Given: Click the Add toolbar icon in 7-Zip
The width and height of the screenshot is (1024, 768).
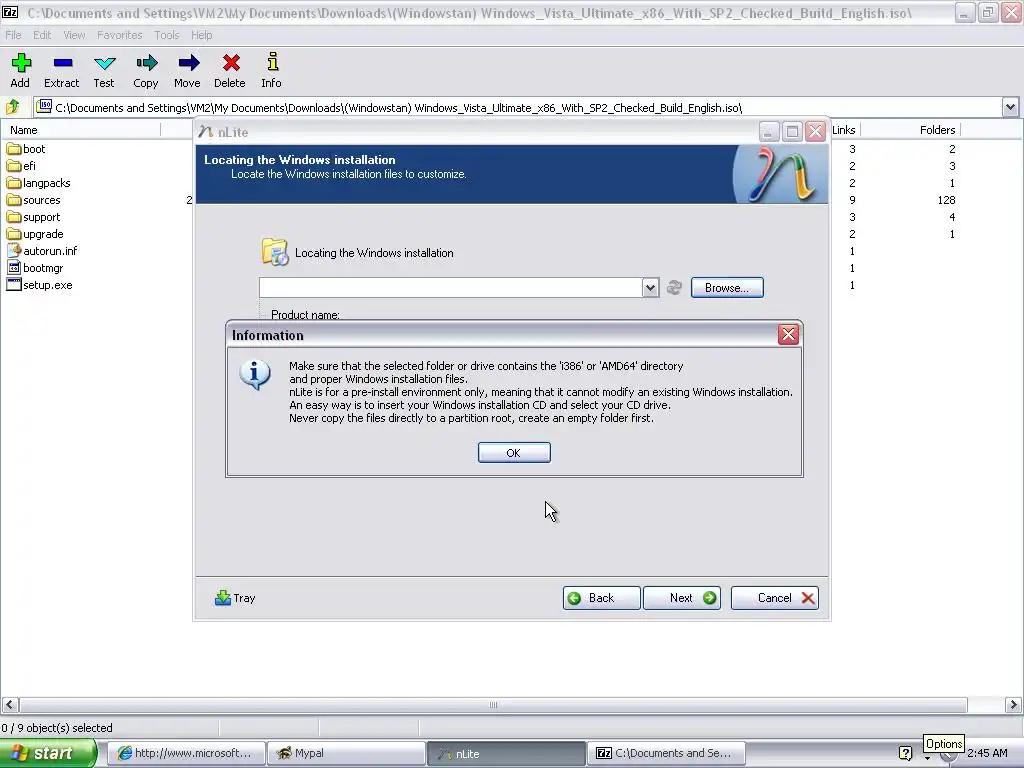Looking at the screenshot, I should coord(20,71).
